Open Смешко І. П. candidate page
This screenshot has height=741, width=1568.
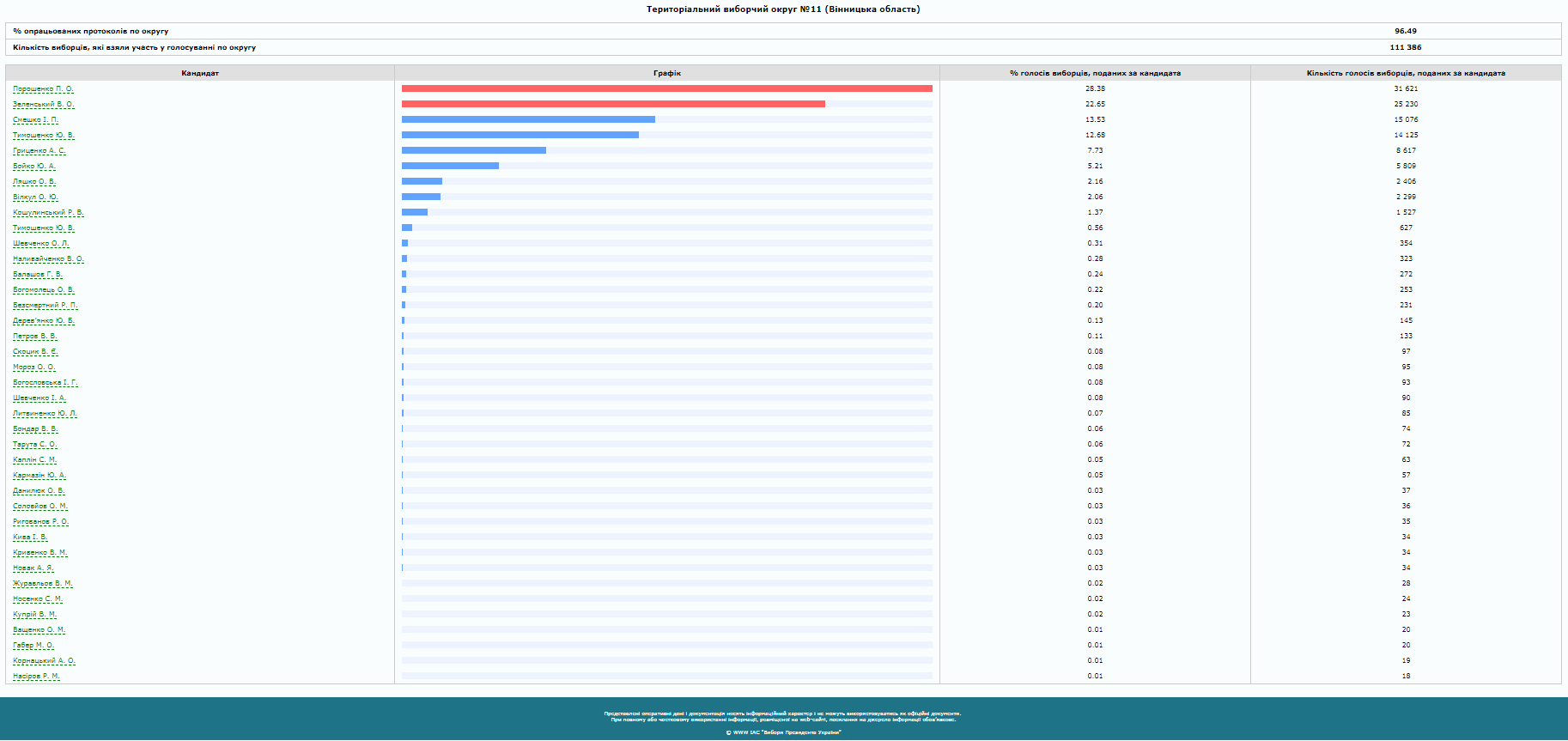point(35,120)
